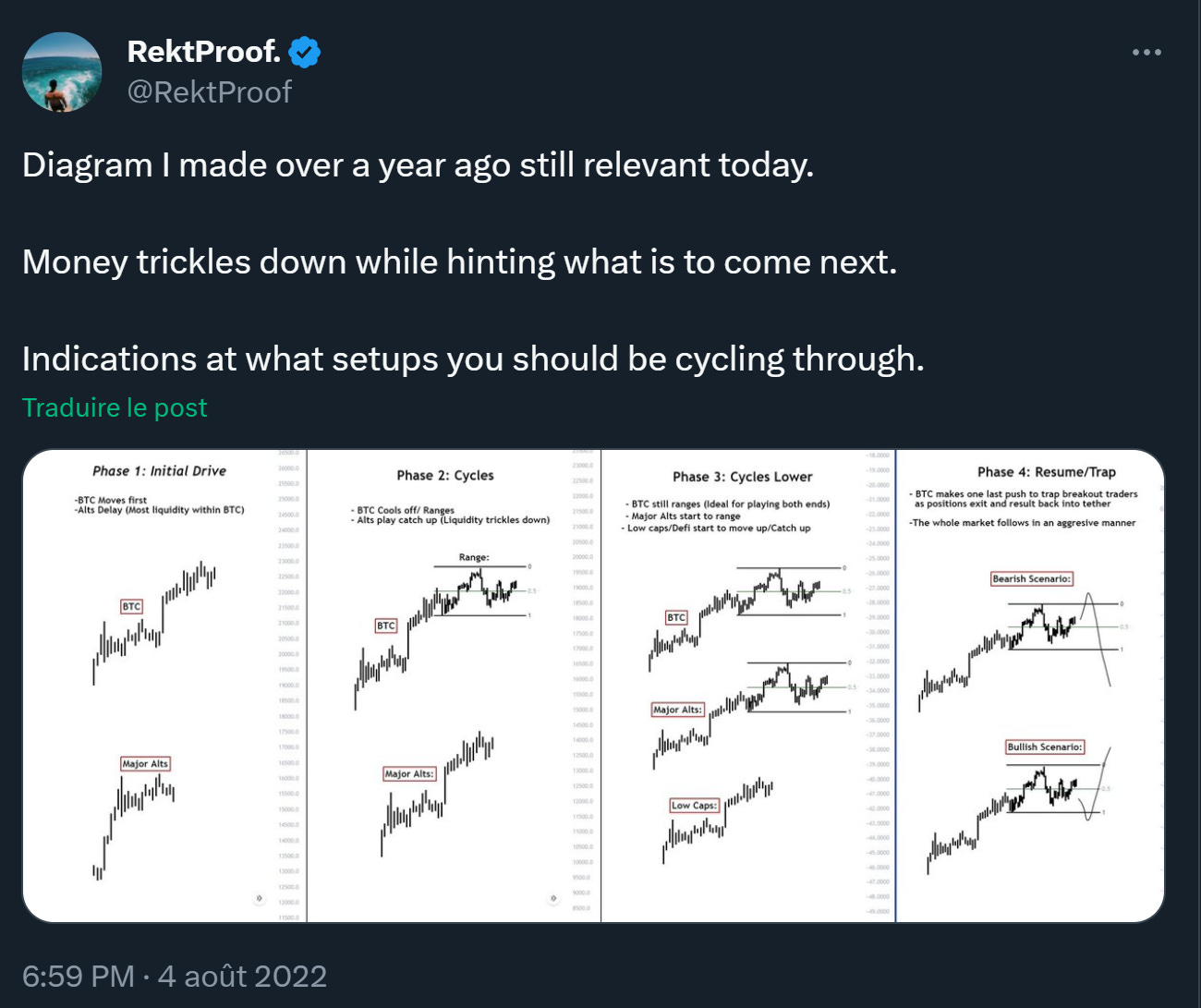Click the text line 'Money trickles down'
Viewport: 1201px width, 1008px height.
click(x=459, y=262)
